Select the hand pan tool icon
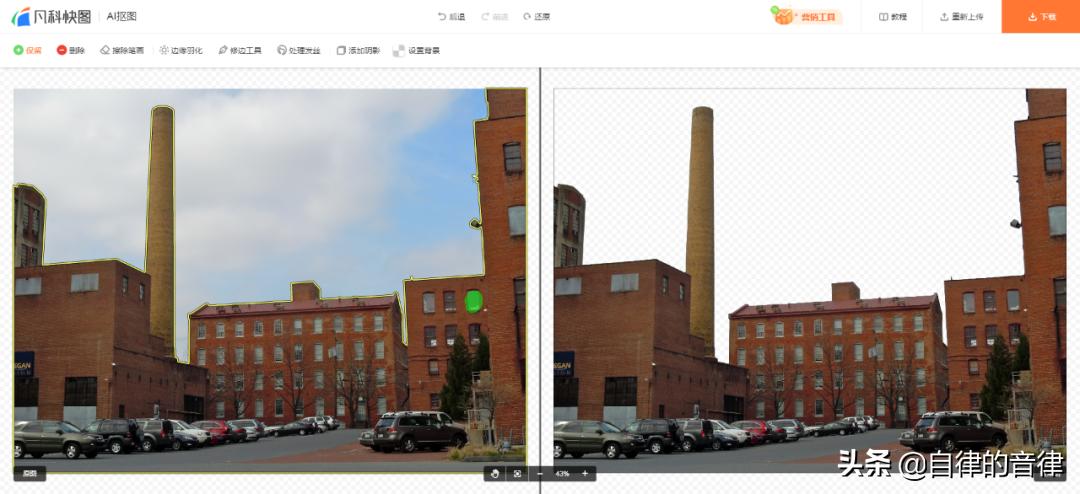1080x494 pixels. (x=495, y=473)
